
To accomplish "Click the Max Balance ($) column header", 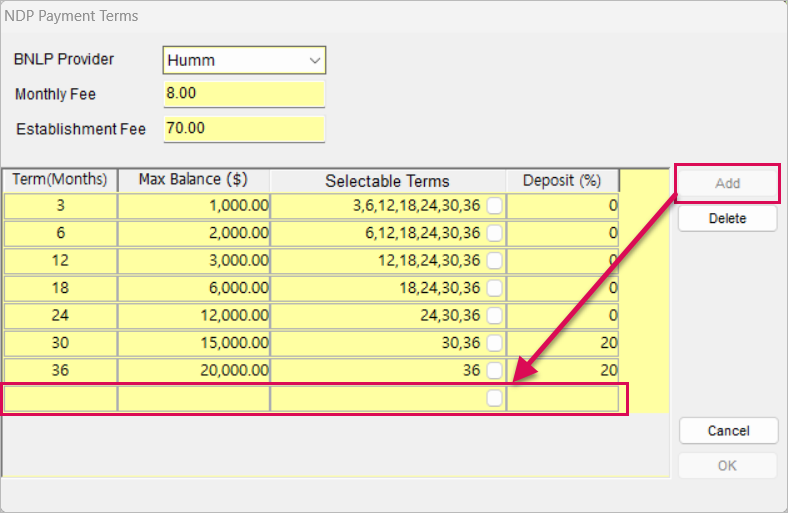I will coord(194,180).
